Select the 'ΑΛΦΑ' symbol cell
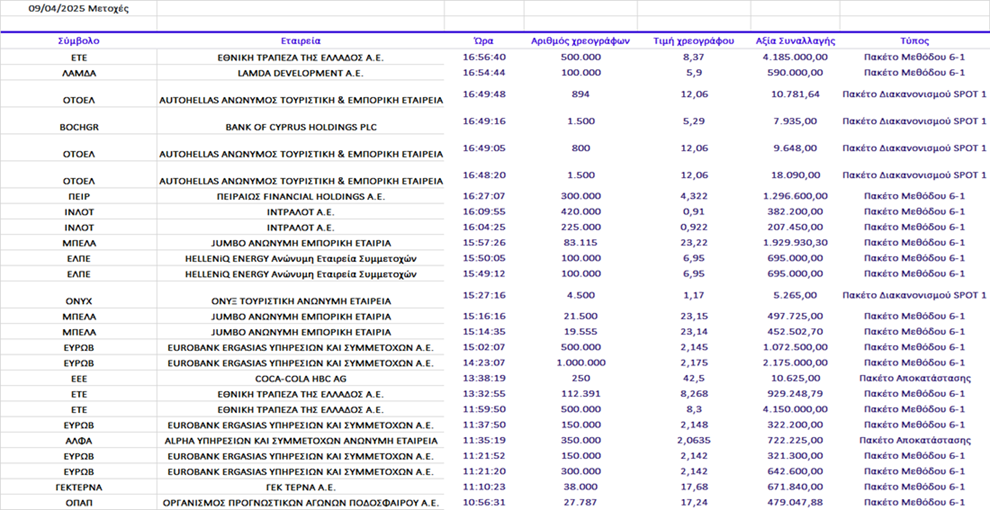Image resolution: width=990 pixels, height=510 pixels. coord(78,441)
